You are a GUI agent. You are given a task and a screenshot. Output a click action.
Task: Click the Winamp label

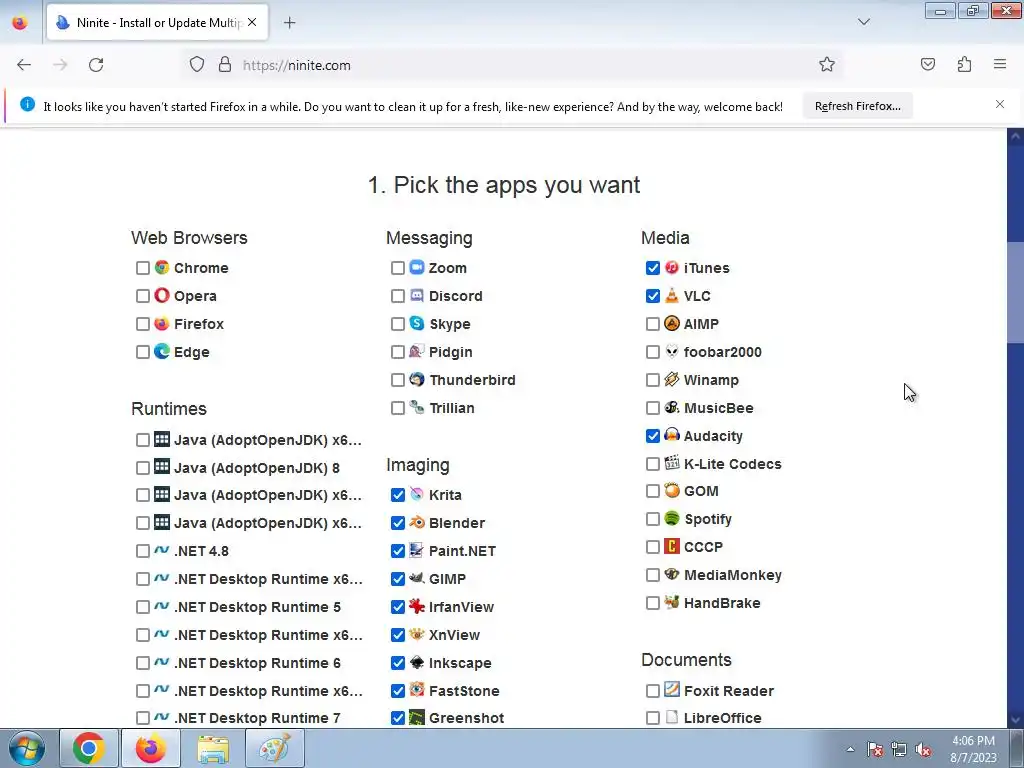coord(711,380)
